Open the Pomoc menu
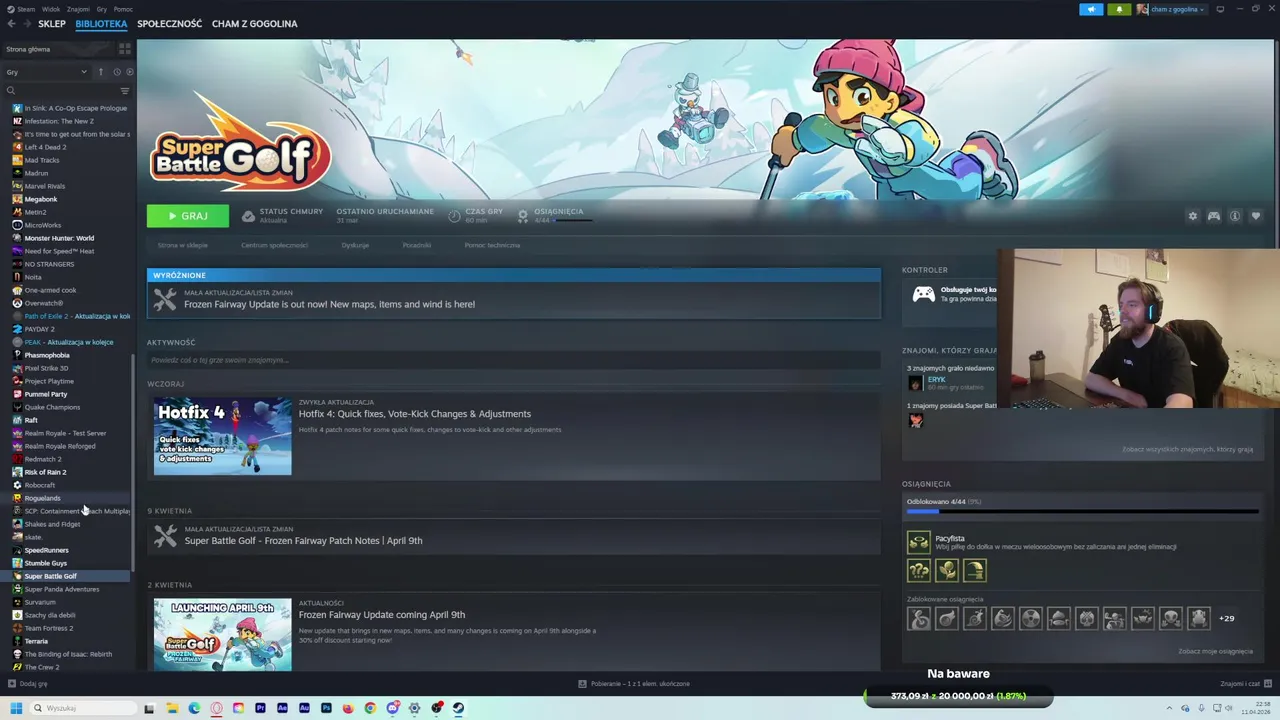Screen dimensions: 1280x720 [x=123, y=9]
